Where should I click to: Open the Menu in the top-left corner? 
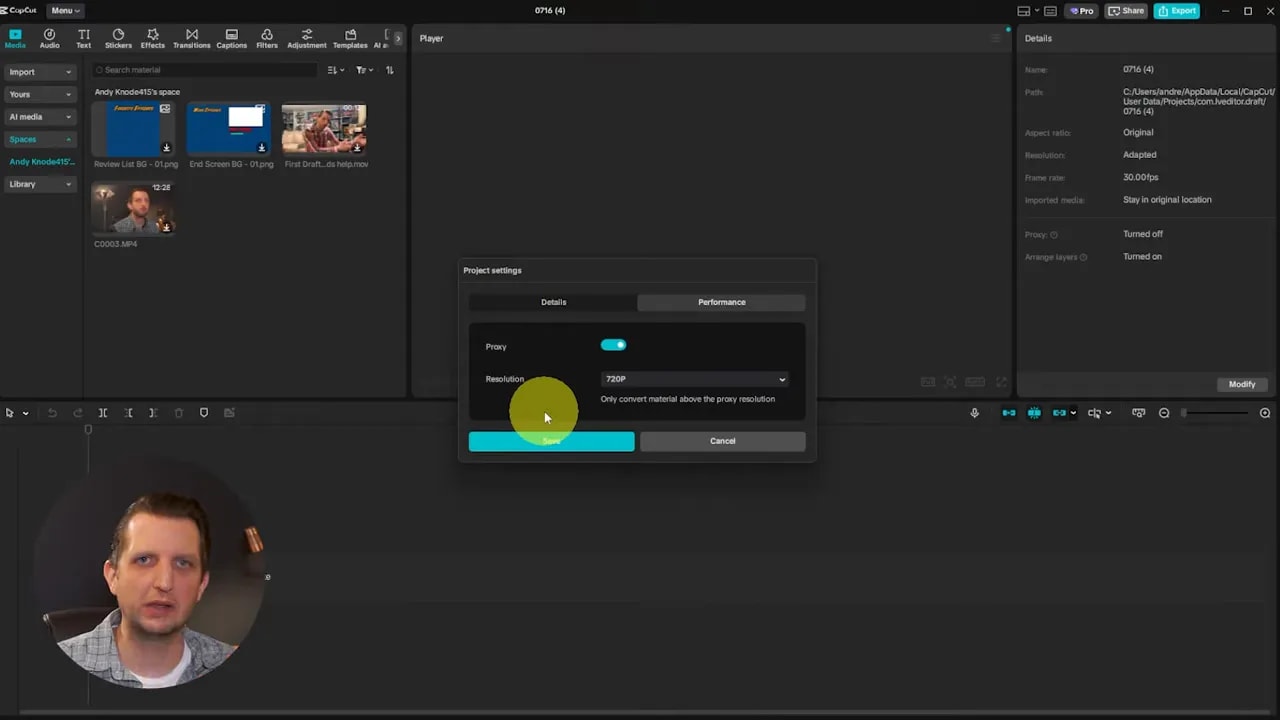pyautogui.click(x=64, y=10)
